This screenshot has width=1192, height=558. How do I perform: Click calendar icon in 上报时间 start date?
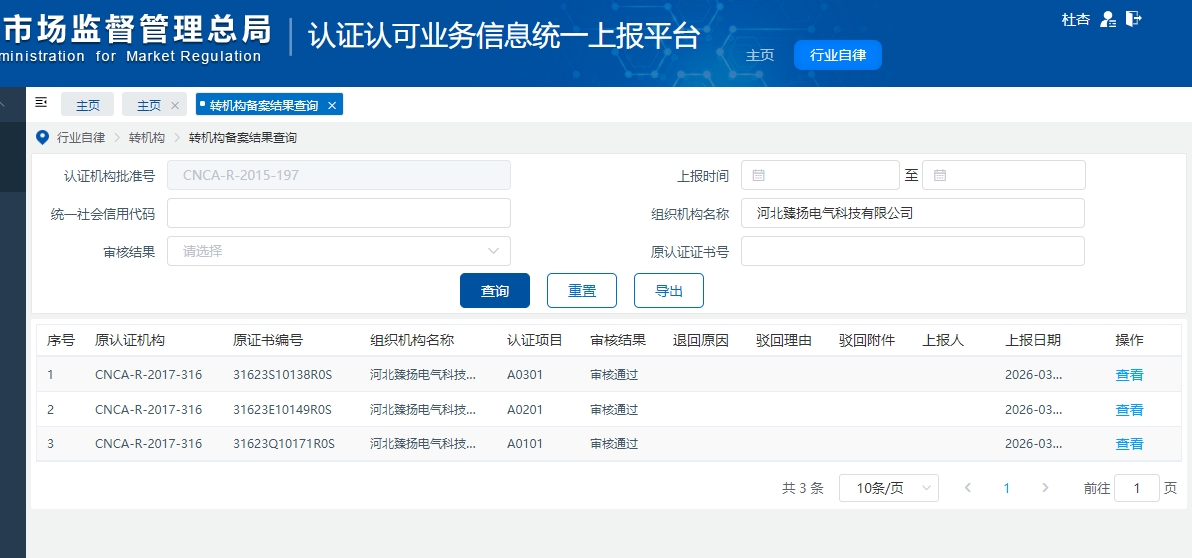click(x=758, y=175)
